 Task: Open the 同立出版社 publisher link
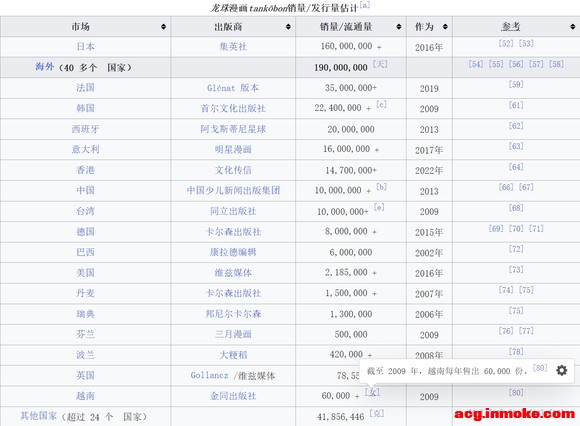pyautogui.click(x=233, y=211)
